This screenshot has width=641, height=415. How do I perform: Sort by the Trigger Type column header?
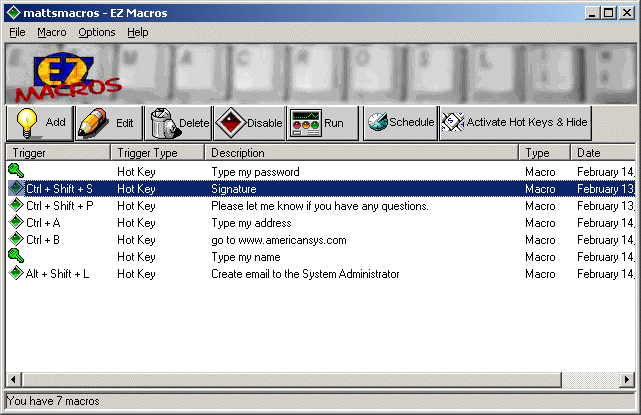click(157, 153)
